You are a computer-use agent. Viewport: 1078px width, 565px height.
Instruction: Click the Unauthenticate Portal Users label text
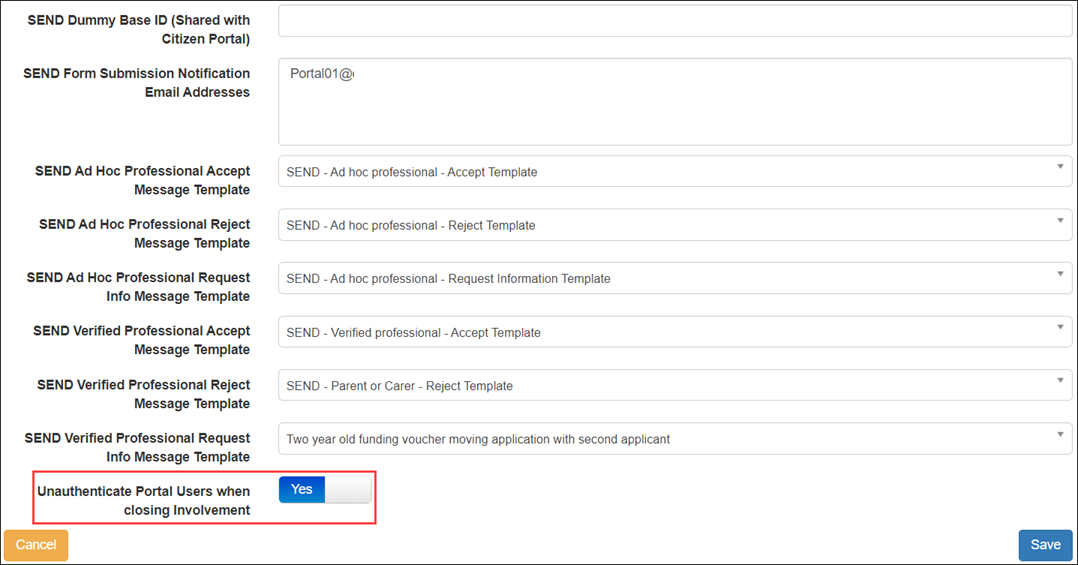[x=143, y=500]
